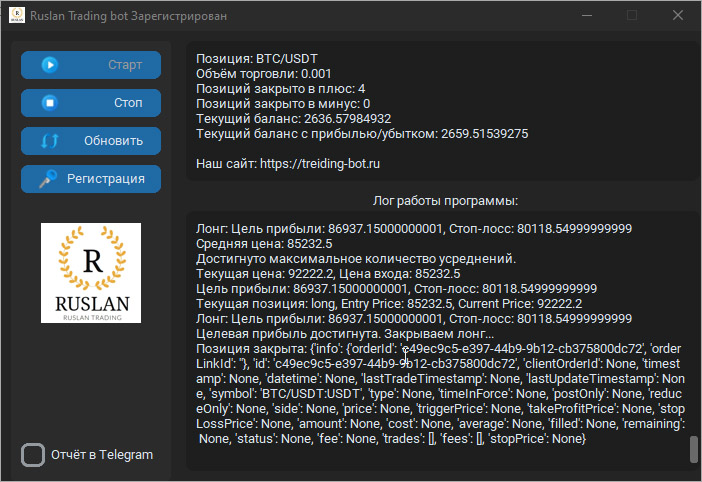The image size is (702, 482).
Task: Click the 'Текущая цена: 92222.2' log line
Action: (x=328, y=274)
